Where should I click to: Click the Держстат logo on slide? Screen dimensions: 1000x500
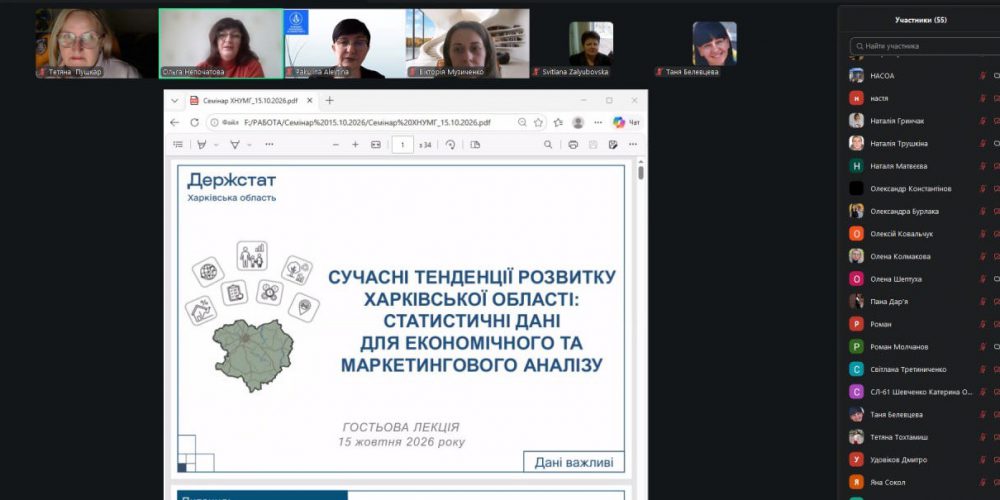pyautogui.click(x=232, y=180)
